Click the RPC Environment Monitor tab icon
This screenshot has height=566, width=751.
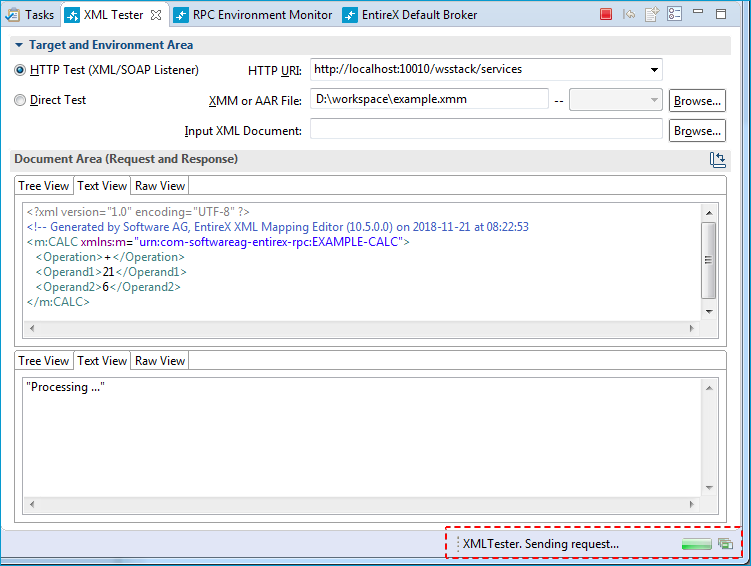point(181,15)
